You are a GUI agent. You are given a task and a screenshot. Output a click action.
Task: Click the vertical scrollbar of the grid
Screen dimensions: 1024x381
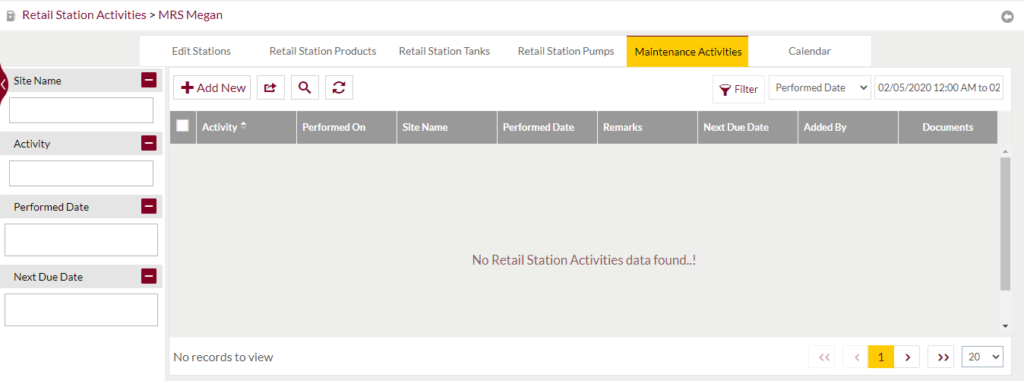point(1004,222)
